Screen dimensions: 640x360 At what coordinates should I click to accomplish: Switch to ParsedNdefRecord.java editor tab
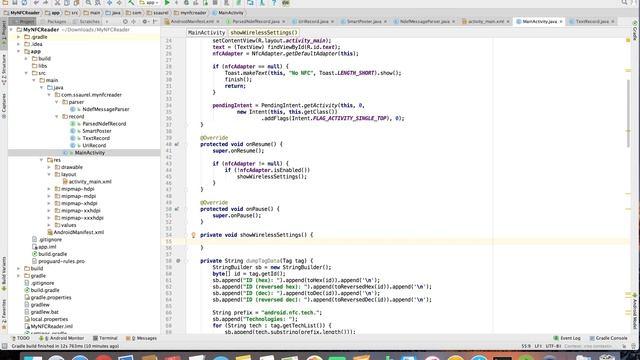pos(256,21)
